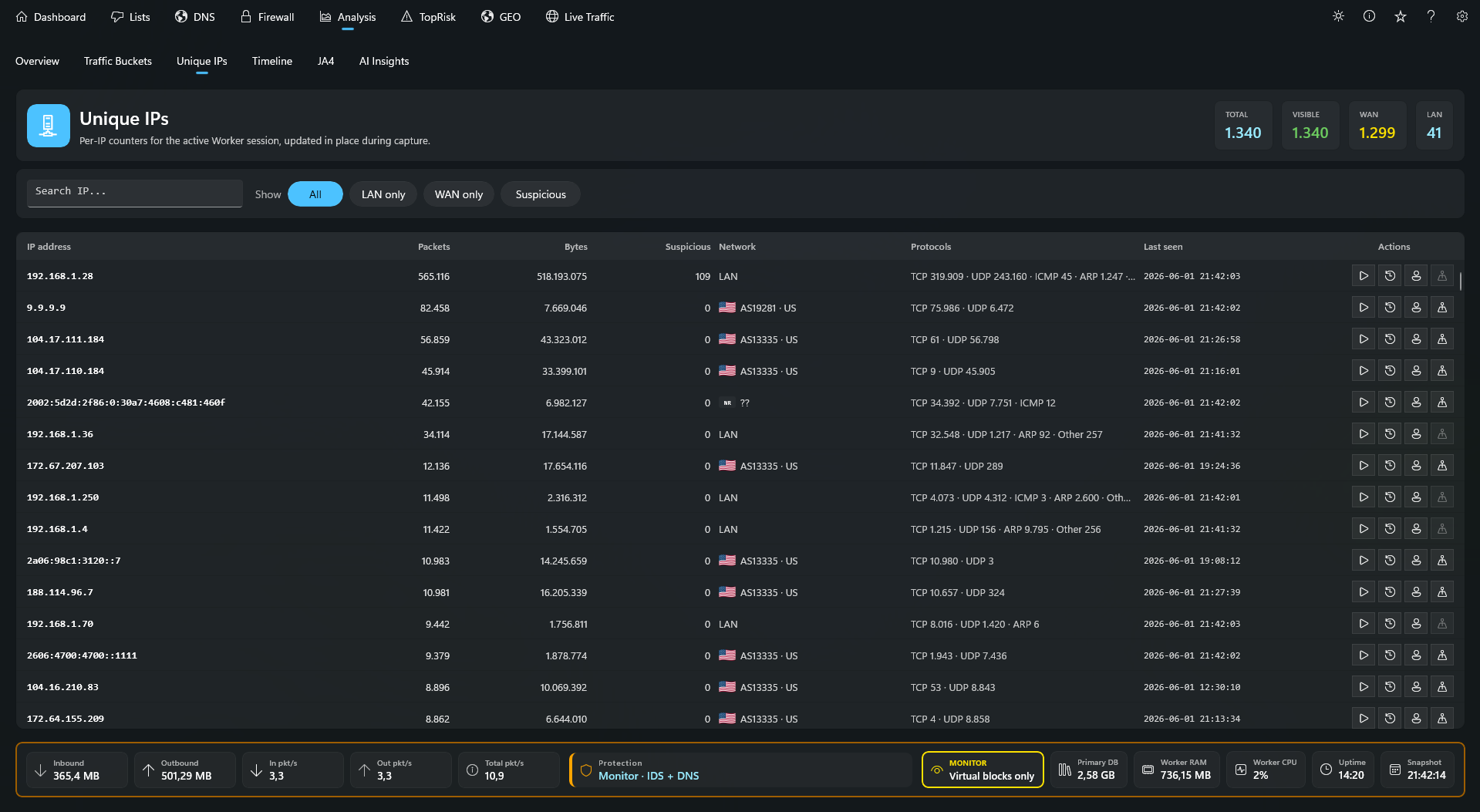Click the table vertical scrollbar thumb
1480x812 pixels.
[x=1460, y=281]
